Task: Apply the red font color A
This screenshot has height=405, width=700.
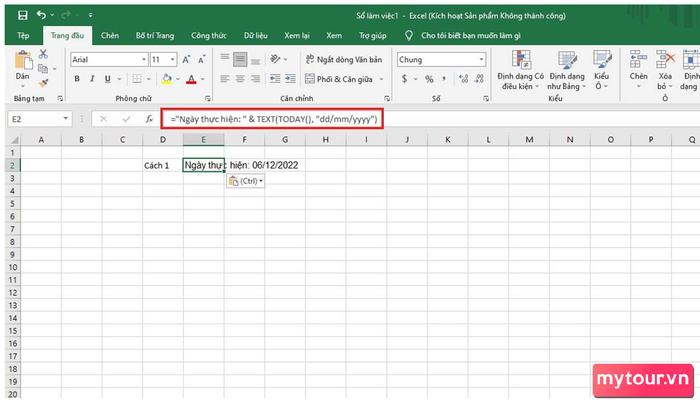Action: 191,79
